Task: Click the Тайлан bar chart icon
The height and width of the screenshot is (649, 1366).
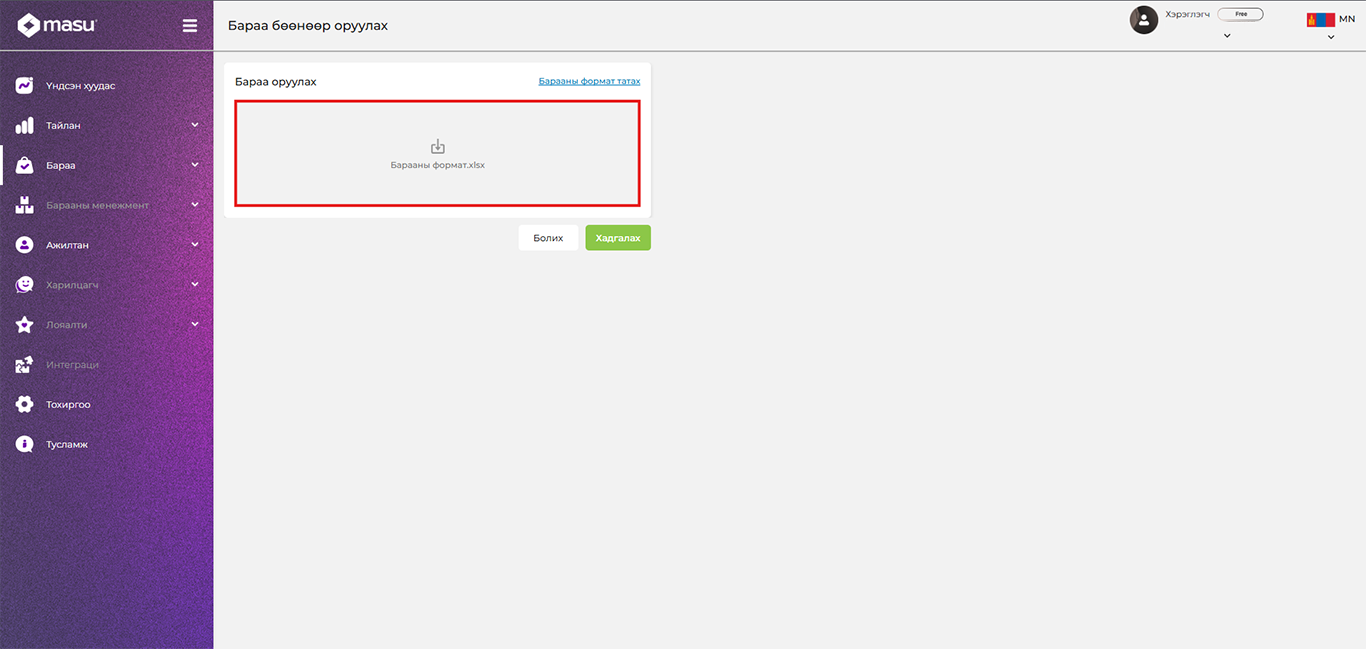Action: pos(25,126)
